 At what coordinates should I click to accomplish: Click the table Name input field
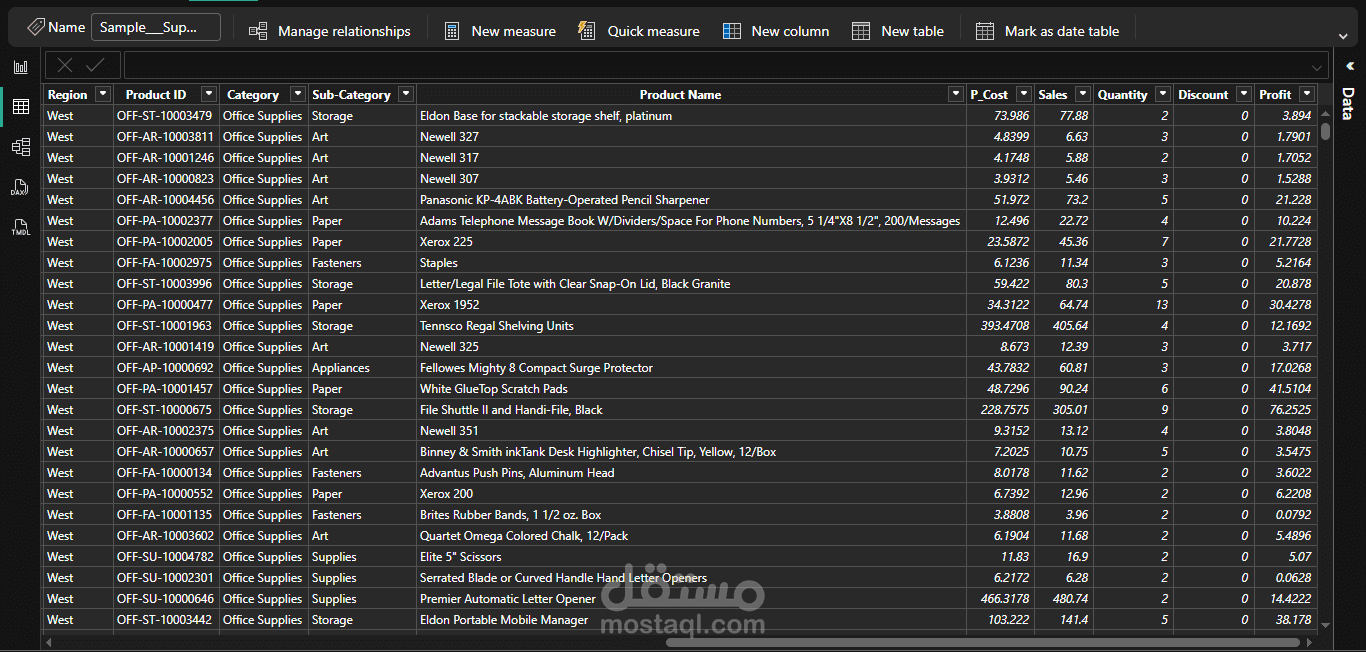click(x=156, y=27)
